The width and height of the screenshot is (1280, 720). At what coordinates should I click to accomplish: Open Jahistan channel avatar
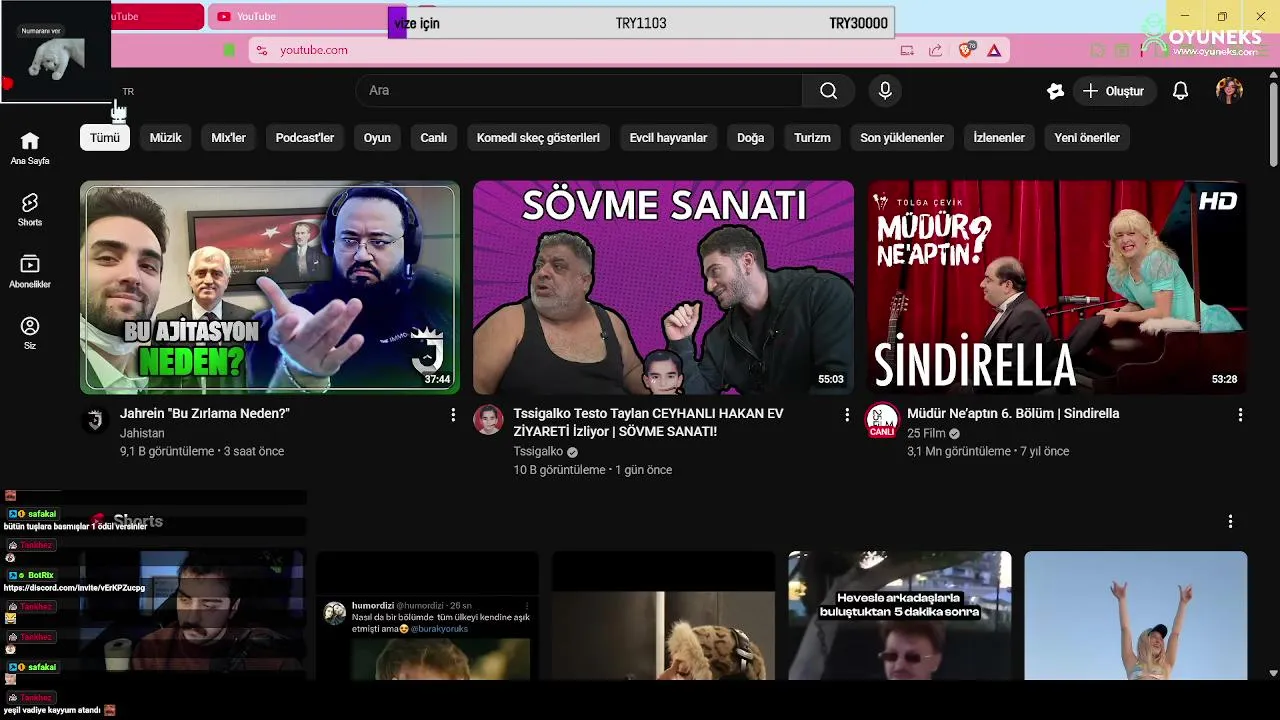click(95, 420)
